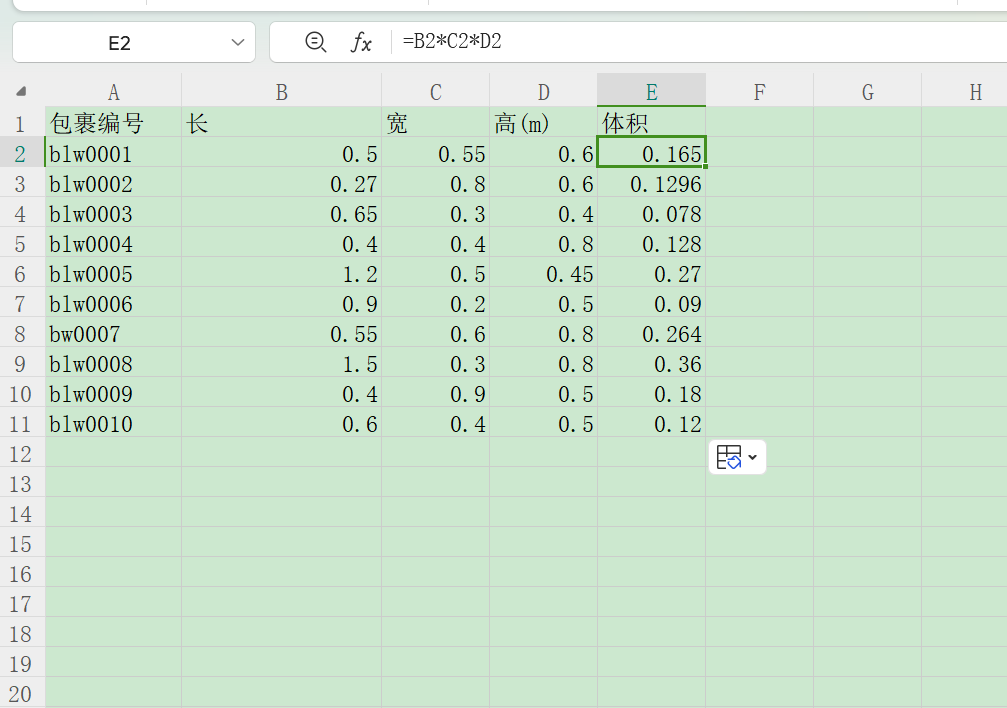
Task: Click the 长 header cell
Action: [x=281, y=122]
